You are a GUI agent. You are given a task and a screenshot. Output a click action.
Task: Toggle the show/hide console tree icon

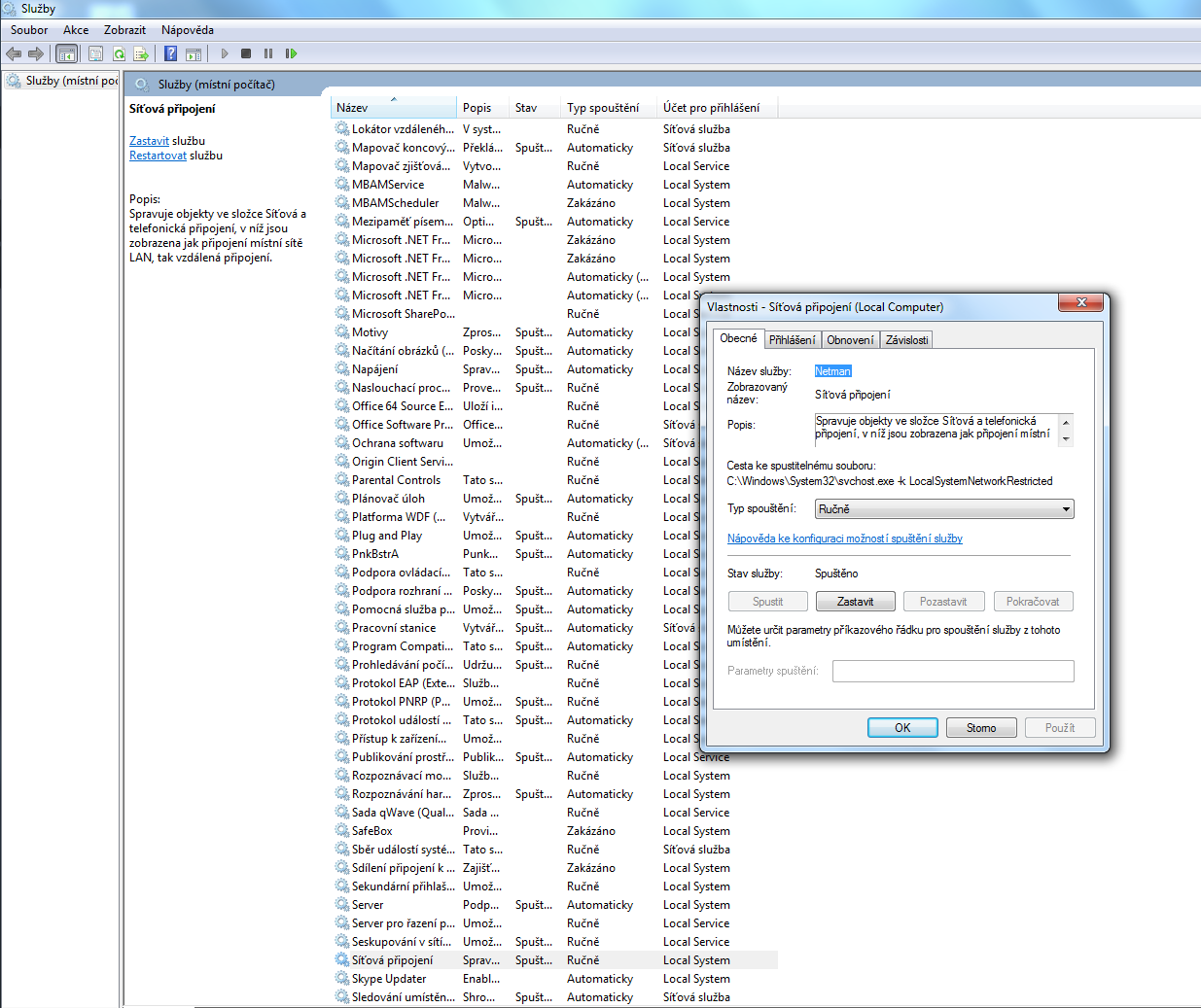(66, 53)
